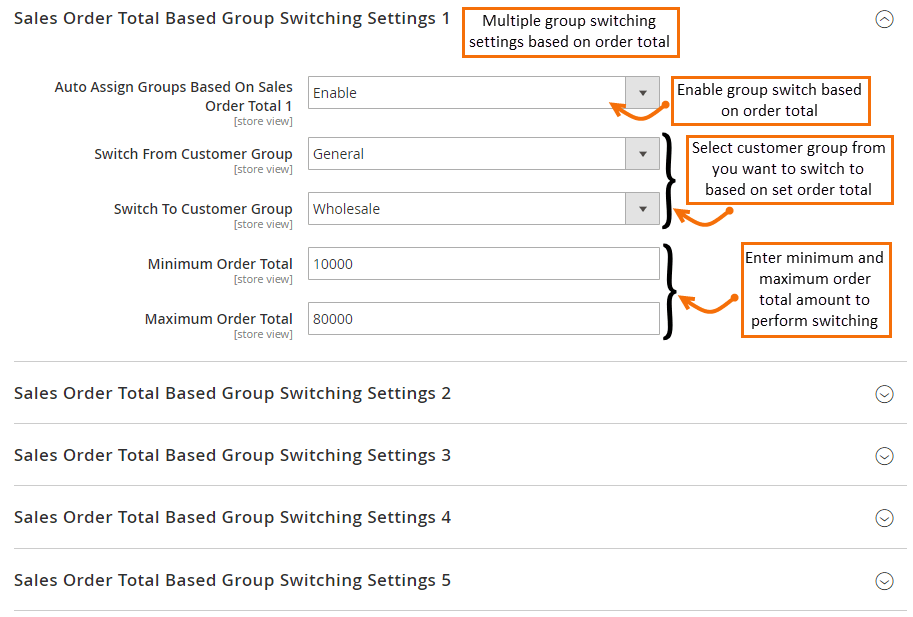Screen dimensions: 913x617
Task: Collapse the Settings 1 section chevron
Action: click(884, 19)
